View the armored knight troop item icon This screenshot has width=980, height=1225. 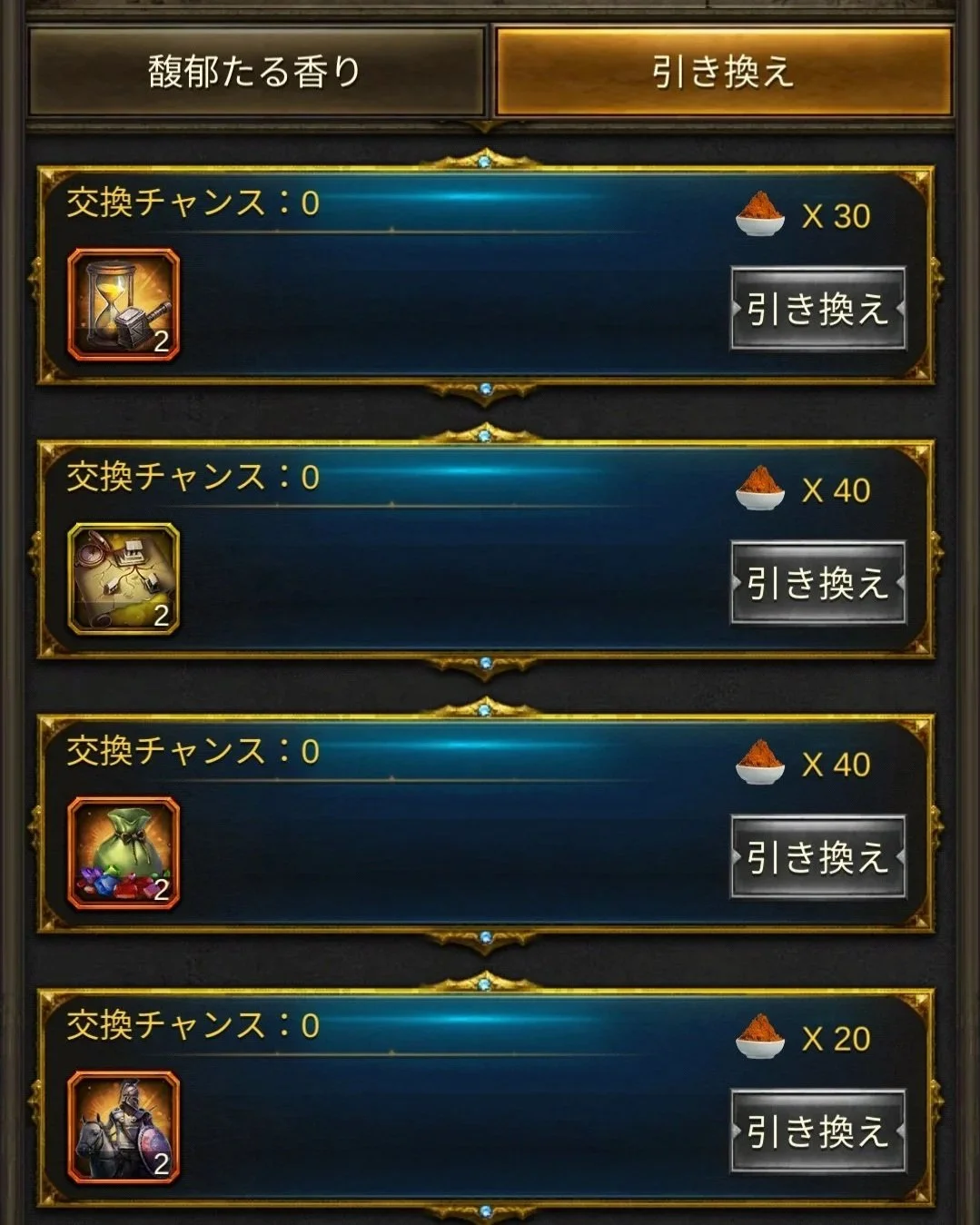pyautogui.click(x=124, y=1127)
